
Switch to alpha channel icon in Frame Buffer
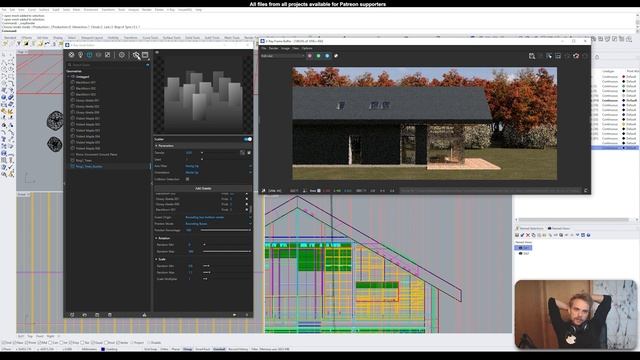click(336, 56)
